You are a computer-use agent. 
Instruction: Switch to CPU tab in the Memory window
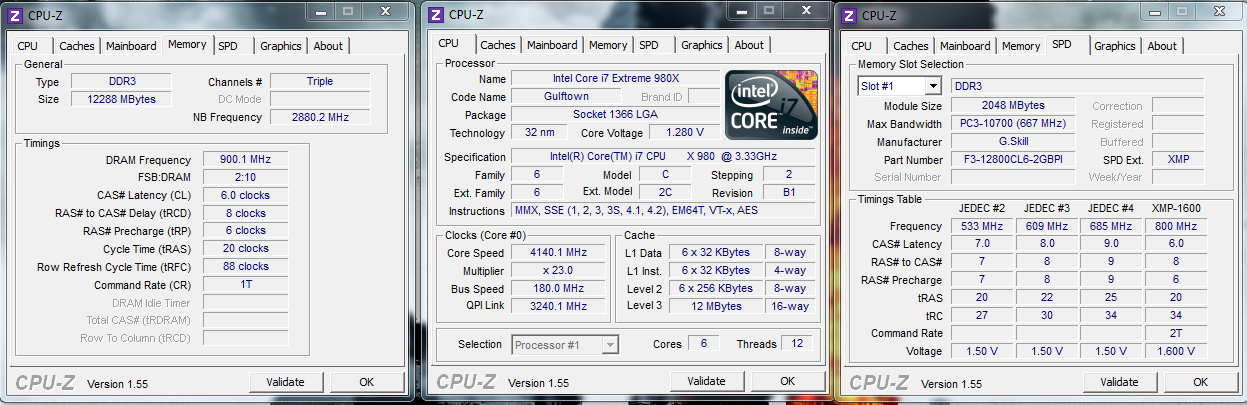tap(27, 46)
